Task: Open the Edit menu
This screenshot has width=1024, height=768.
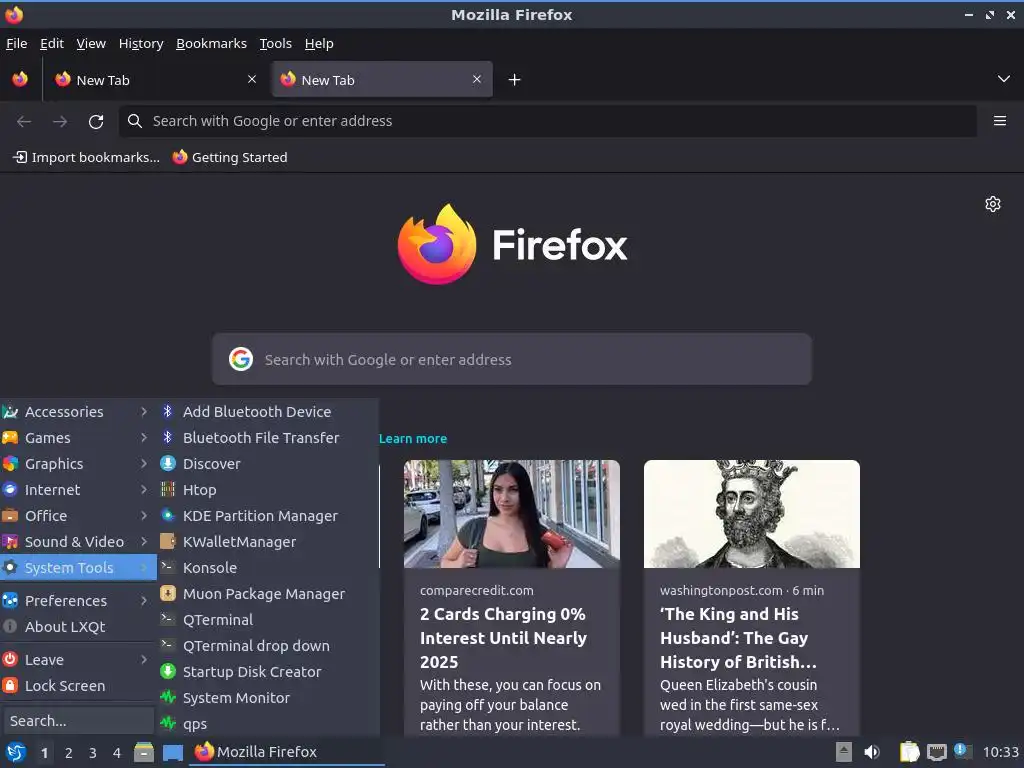Action: (x=52, y=44)
